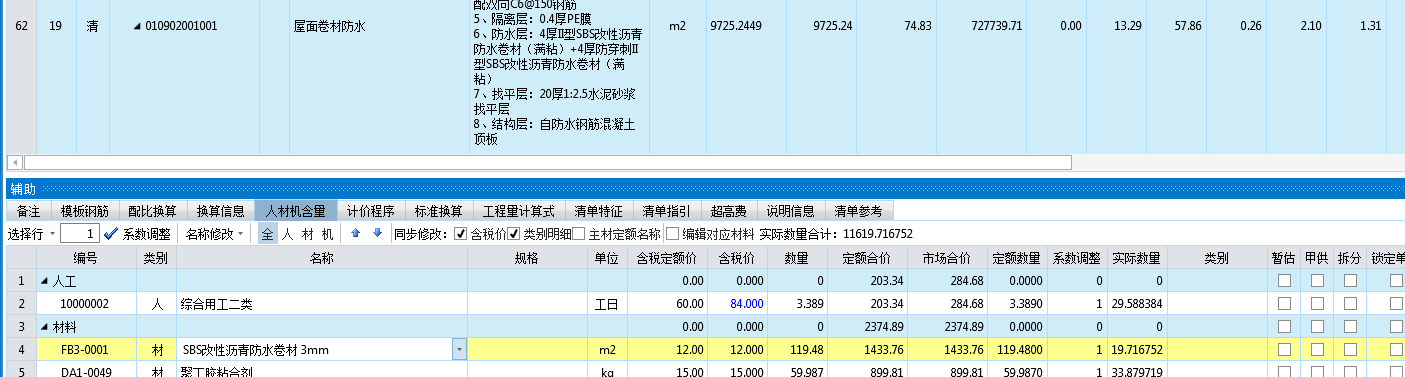Collapse the 010902001001 tree node
Screen dimensions: 1405x377
[x=138, y=26]
